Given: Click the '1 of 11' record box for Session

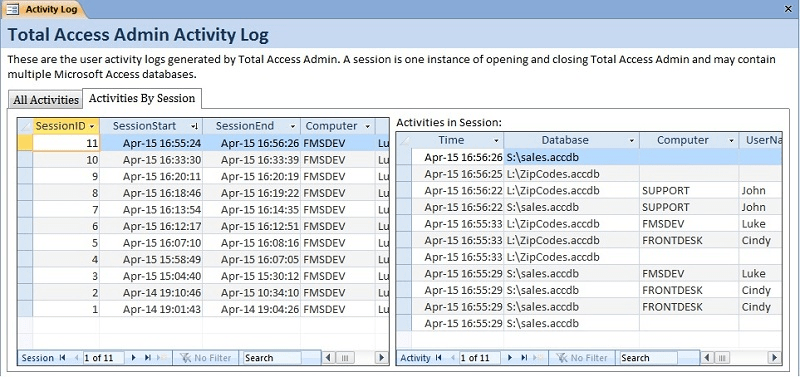Looking at the screenshot, I should tap(104, 358).
